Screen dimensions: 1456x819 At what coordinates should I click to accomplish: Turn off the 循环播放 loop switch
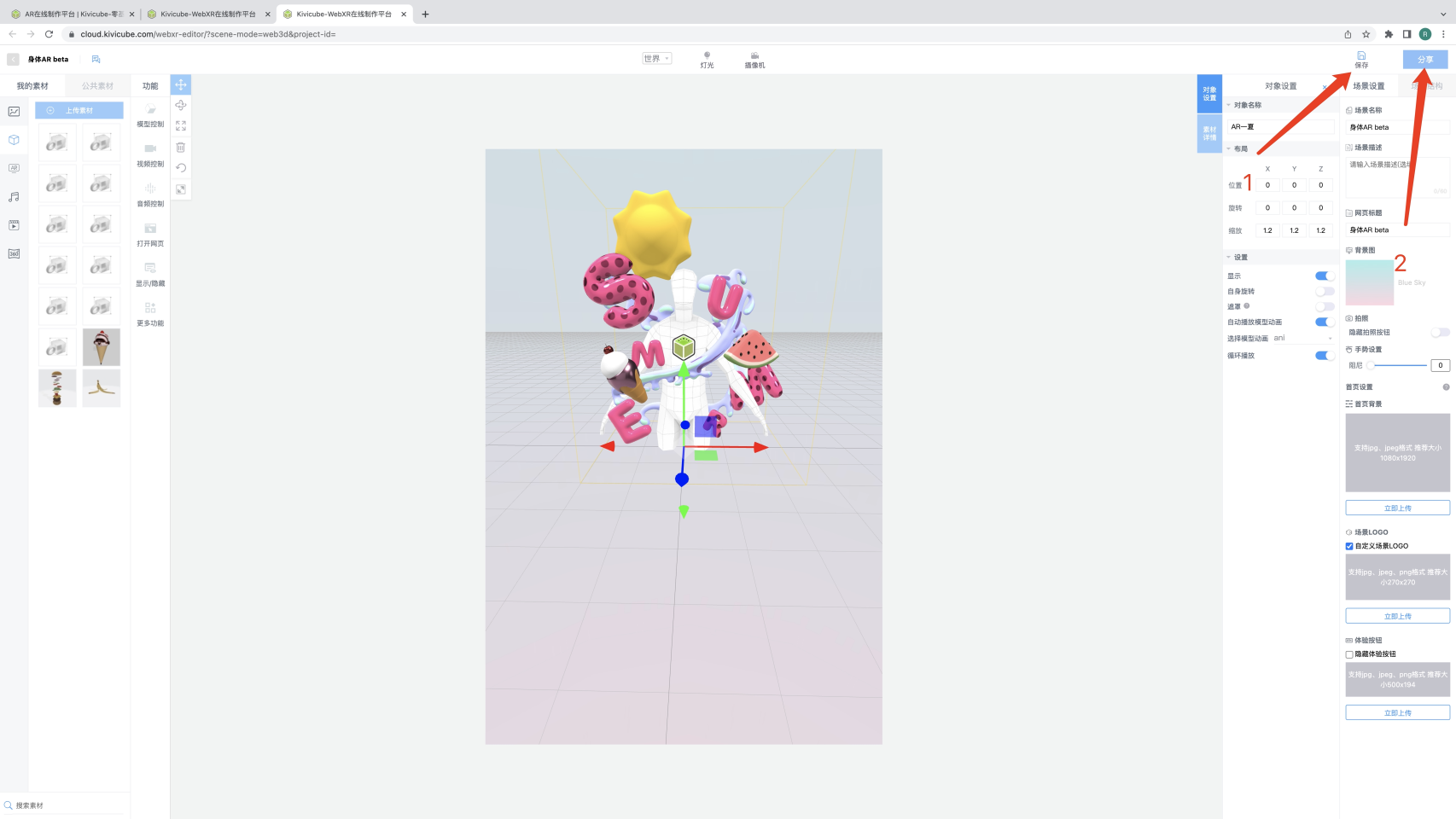pyautogui.click(x=1325, y=356)
